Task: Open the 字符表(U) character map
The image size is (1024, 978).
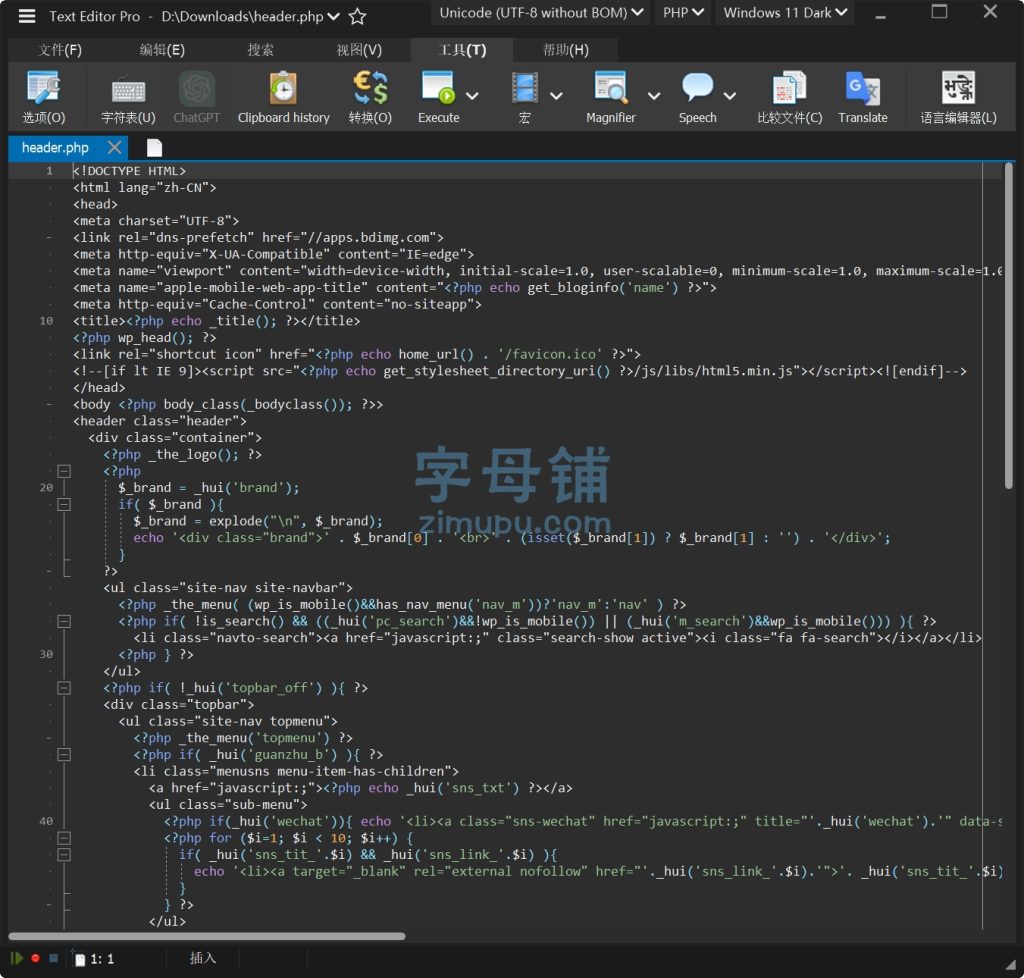Action: pos(128,97)
